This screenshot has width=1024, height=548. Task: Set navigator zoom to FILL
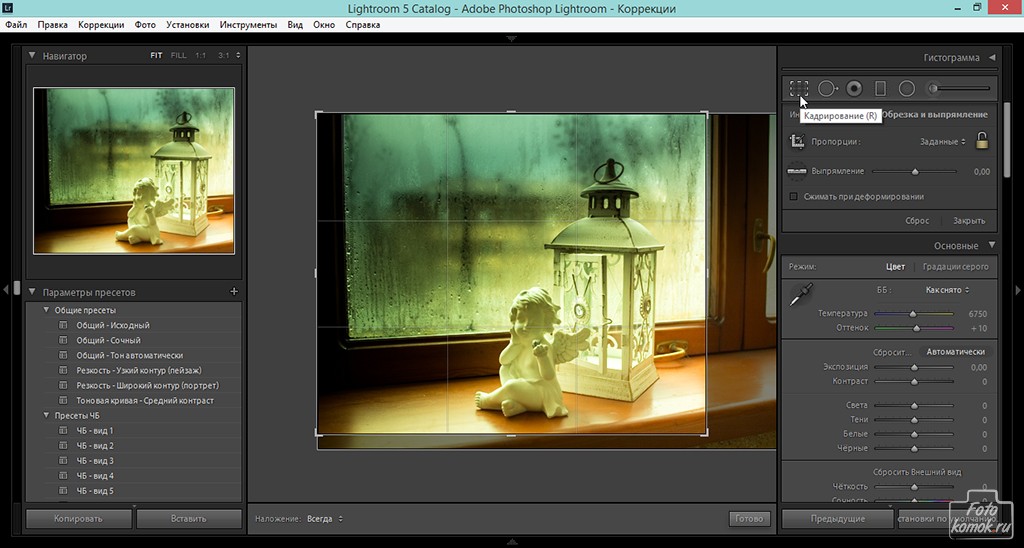pos(178,56)
